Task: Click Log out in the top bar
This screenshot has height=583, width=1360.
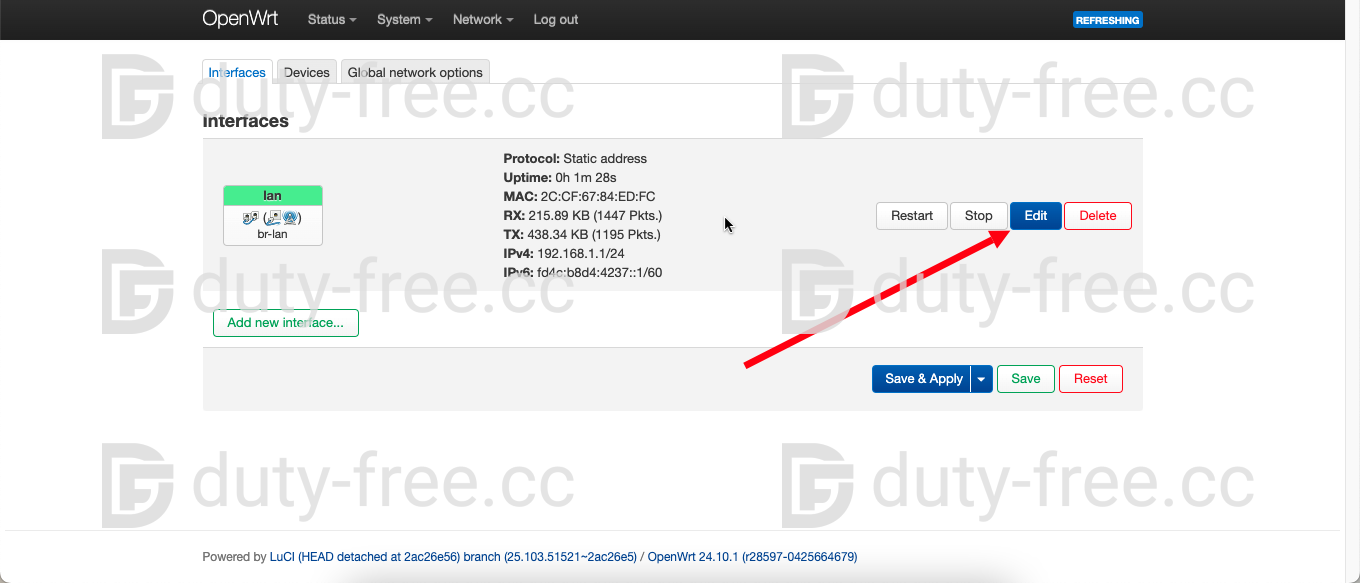Action: pos(555,19)
